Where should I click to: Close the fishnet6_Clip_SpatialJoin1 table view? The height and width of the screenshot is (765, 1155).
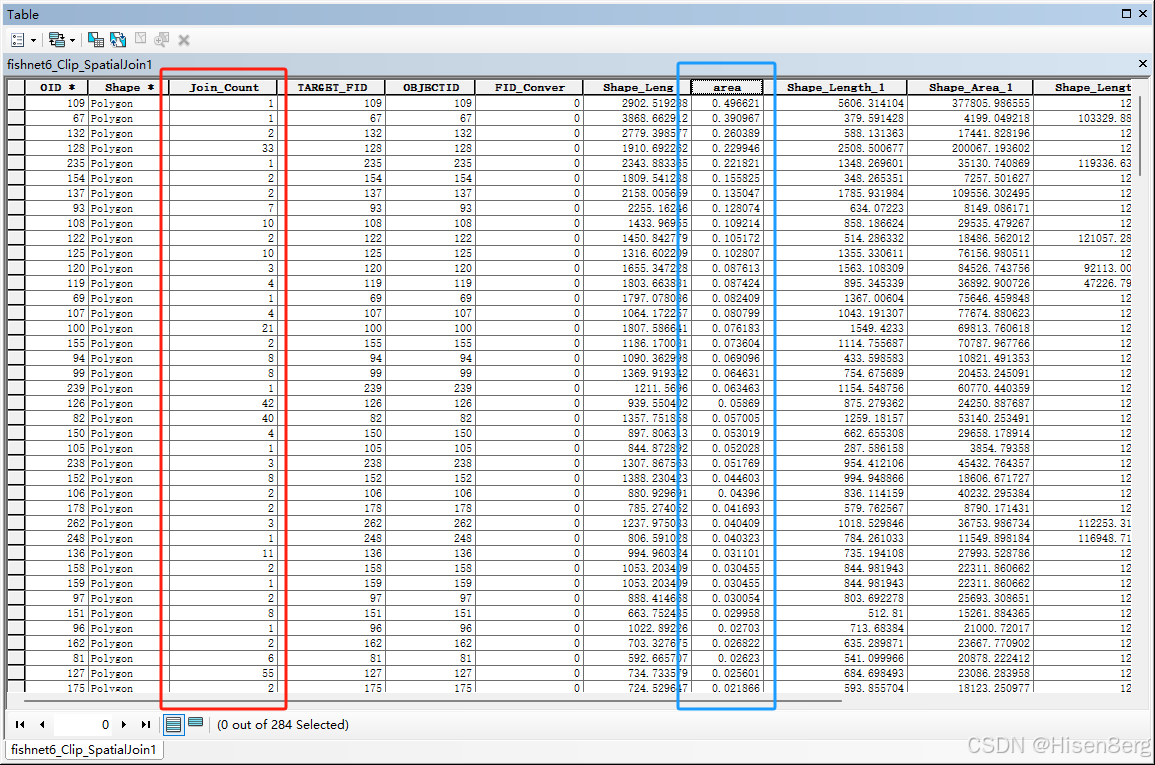click(x=1142, y=64)
